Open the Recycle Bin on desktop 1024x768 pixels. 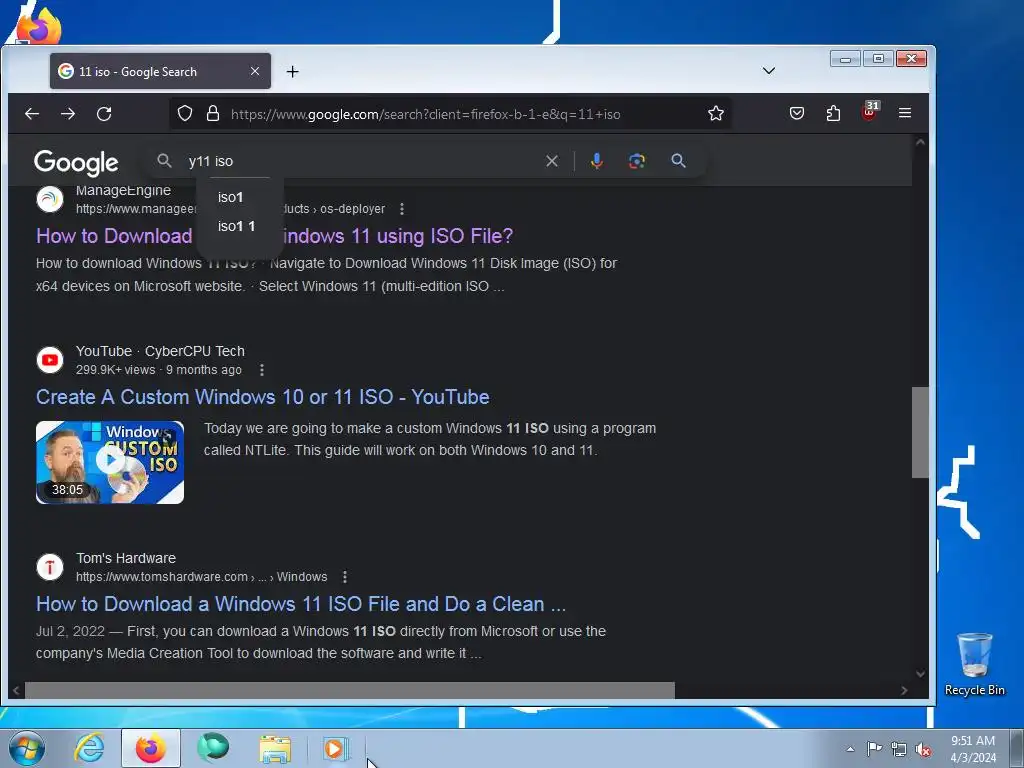974,664
